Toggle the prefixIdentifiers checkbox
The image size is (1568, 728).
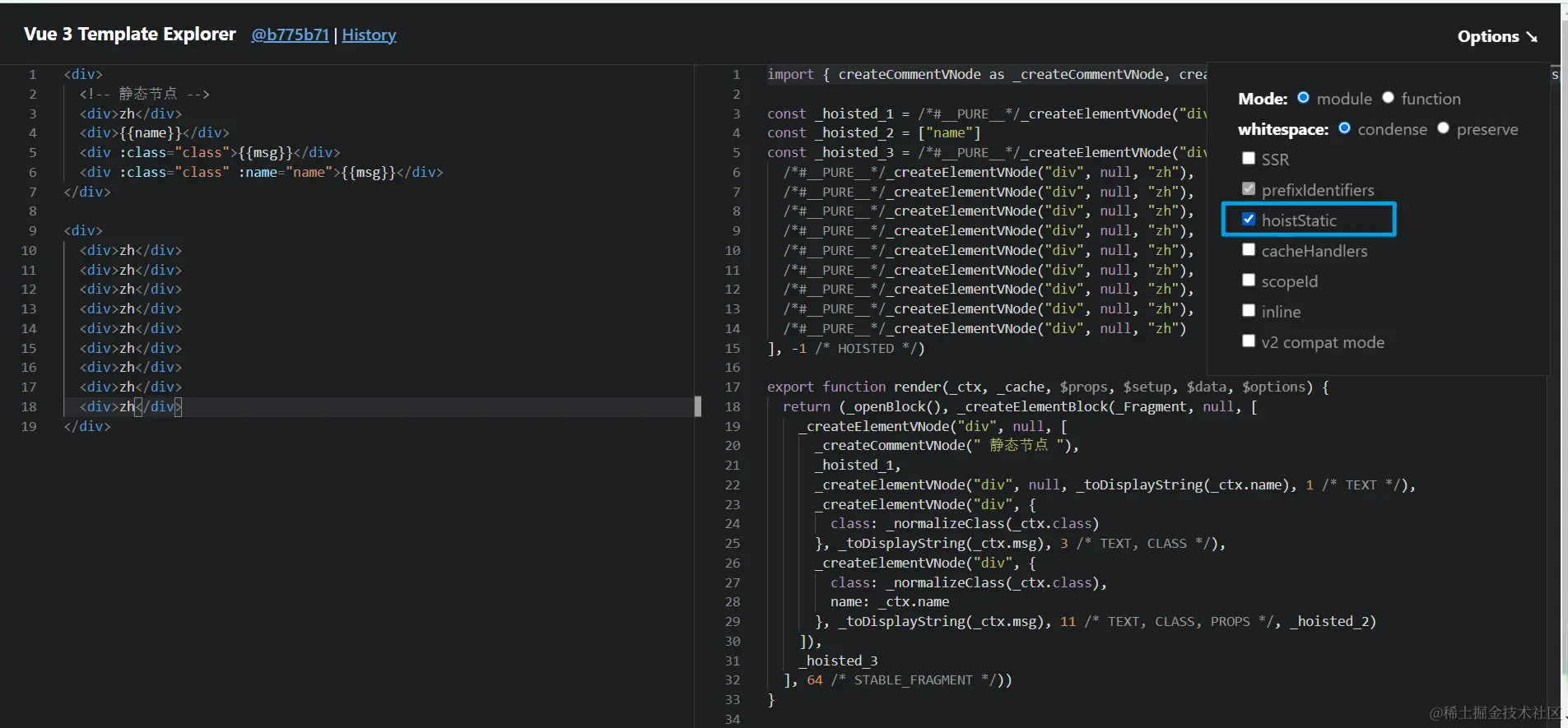(x=1249, y=188)
